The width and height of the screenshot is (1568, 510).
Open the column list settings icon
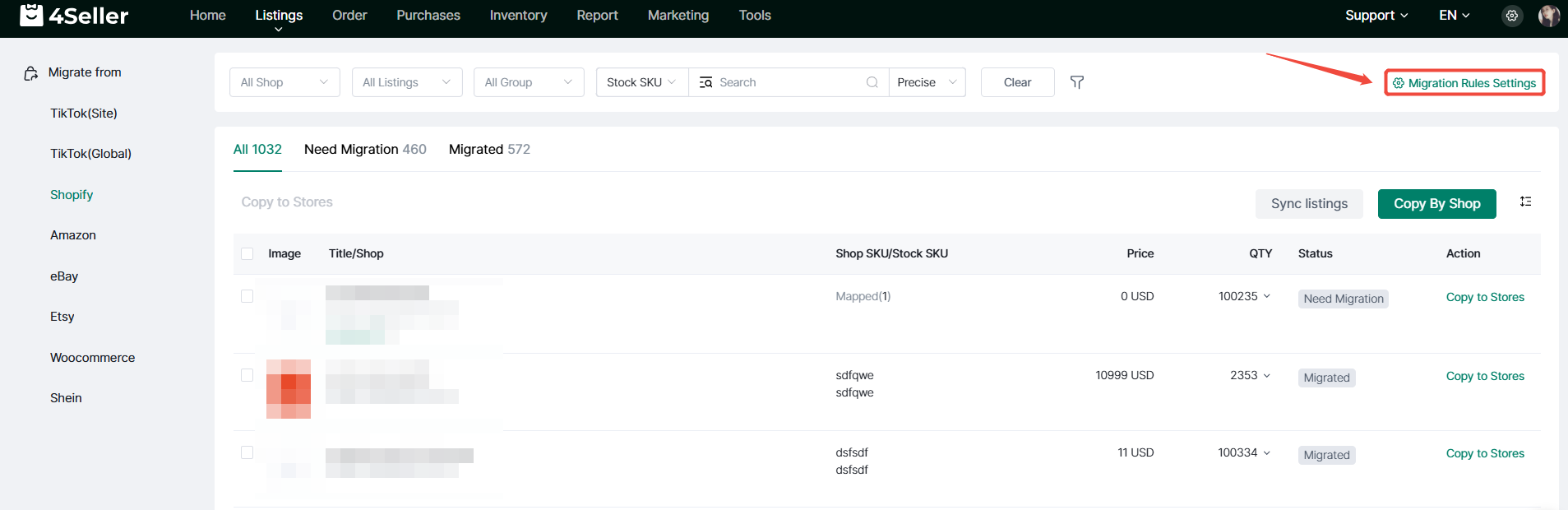[x=1525, y=202]
